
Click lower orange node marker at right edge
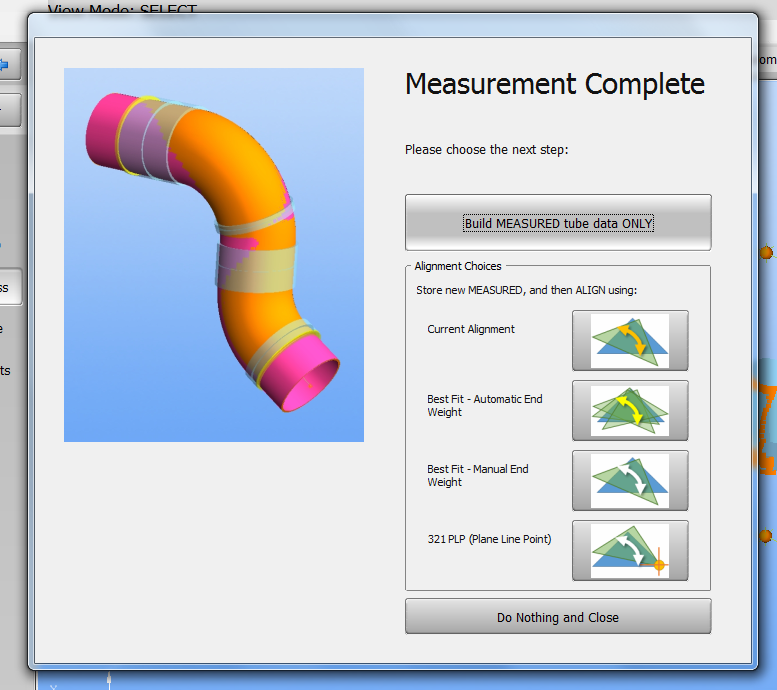[767, 536]
